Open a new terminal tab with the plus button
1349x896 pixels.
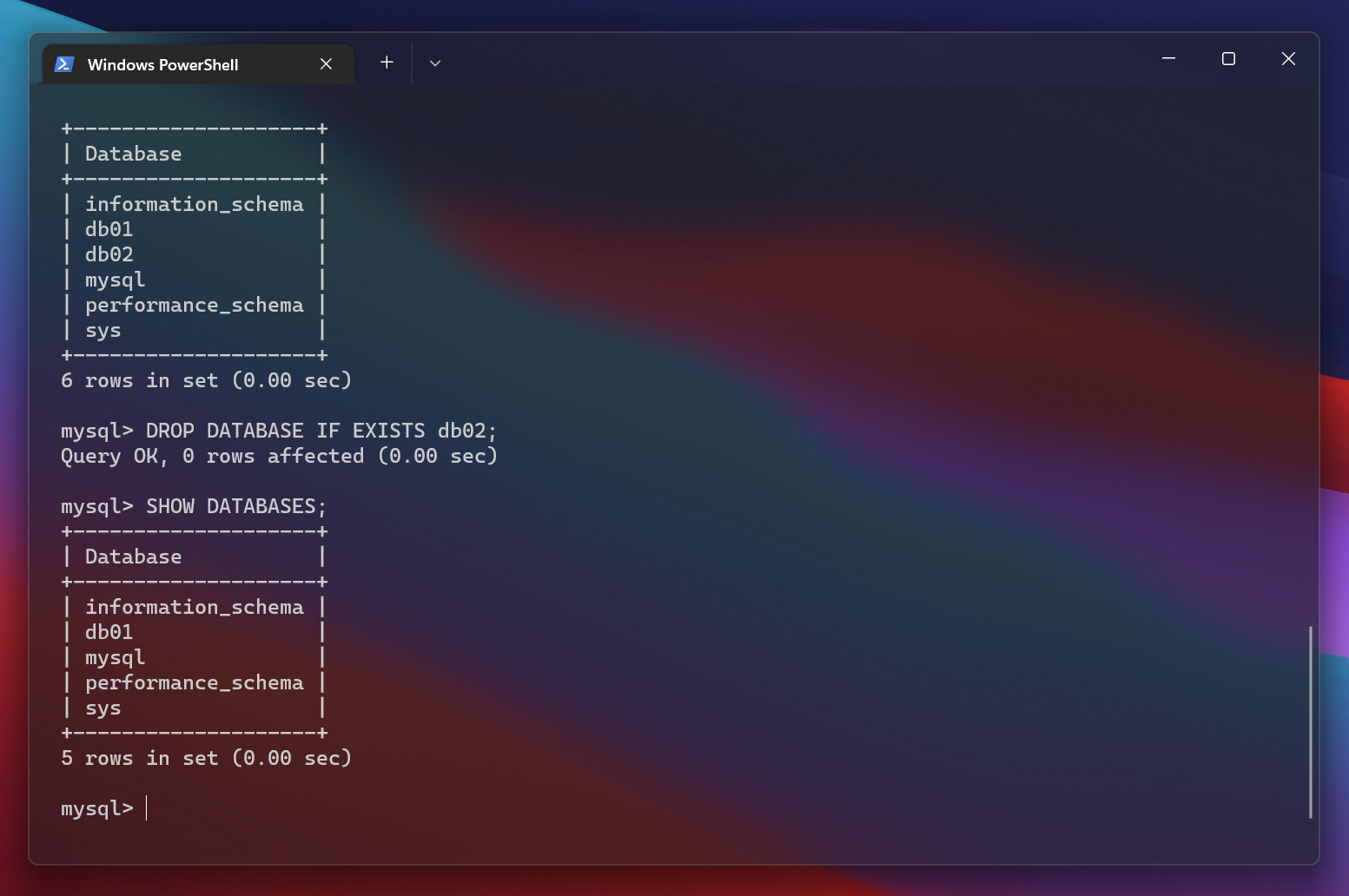point(387,63)
